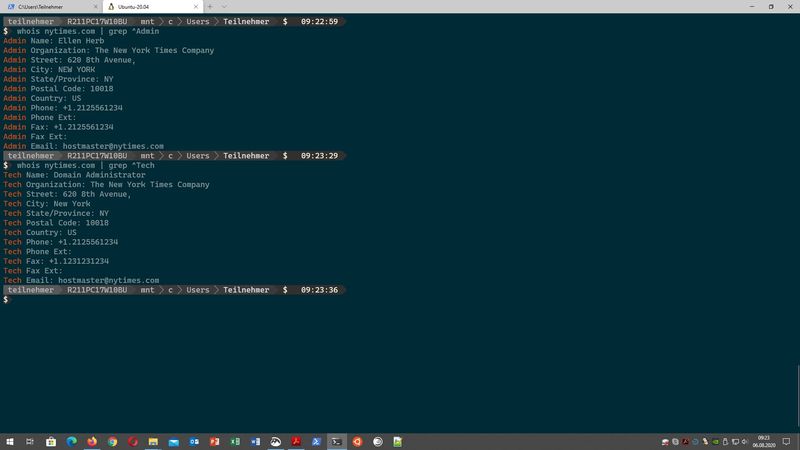Viewport: 800px width, 450px height.
Task: Close the C:\Users\Teilnehmer tab
Action: tap(95, 7)
